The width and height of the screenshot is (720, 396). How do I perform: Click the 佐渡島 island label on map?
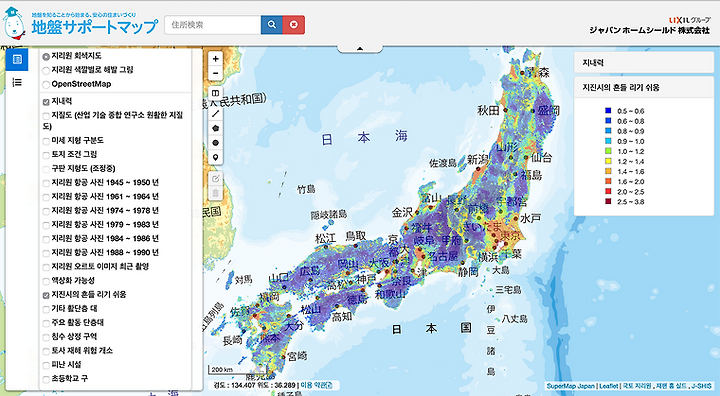coord(443,163)
